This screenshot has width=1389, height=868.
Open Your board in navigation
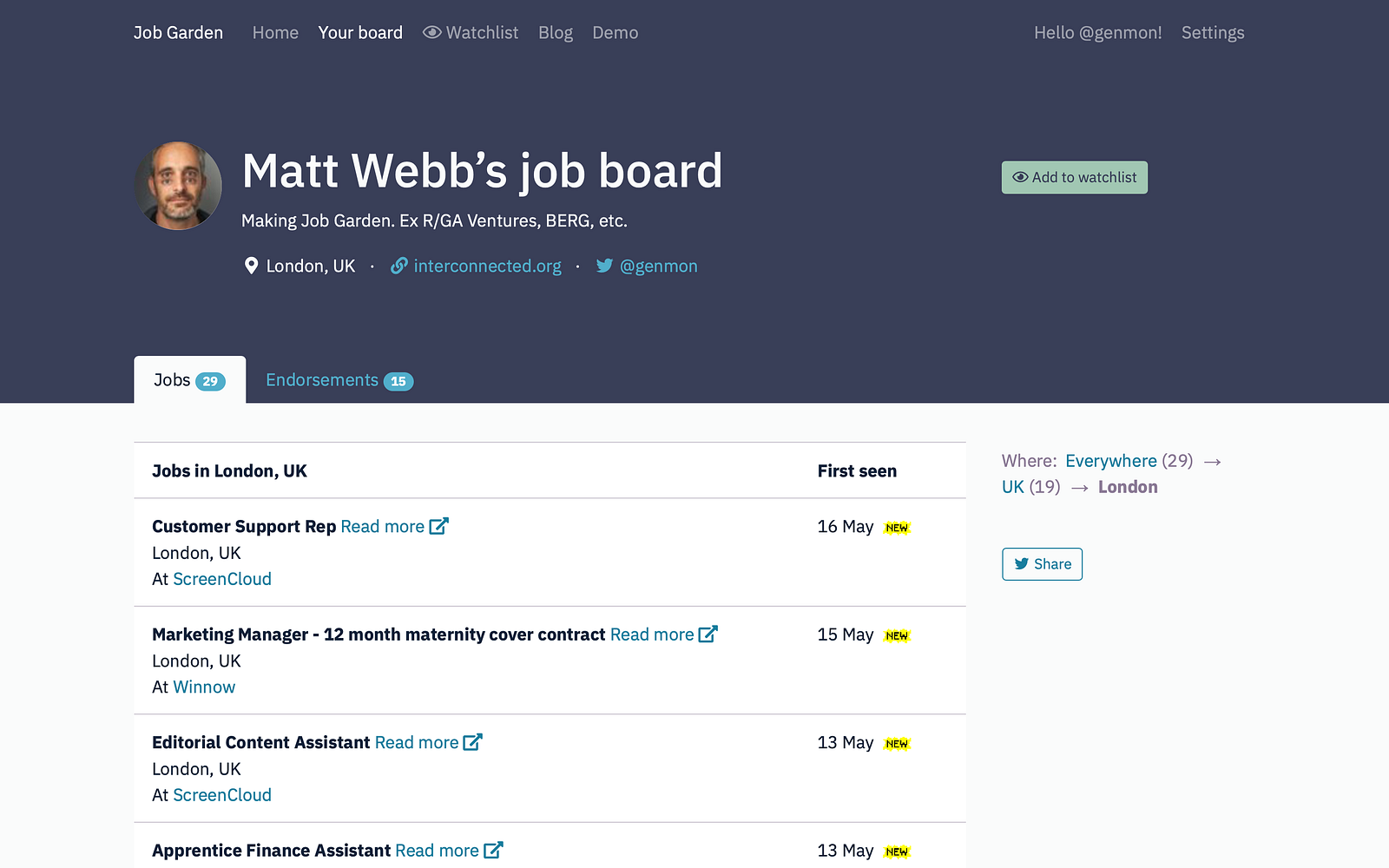tap(360, 32)
